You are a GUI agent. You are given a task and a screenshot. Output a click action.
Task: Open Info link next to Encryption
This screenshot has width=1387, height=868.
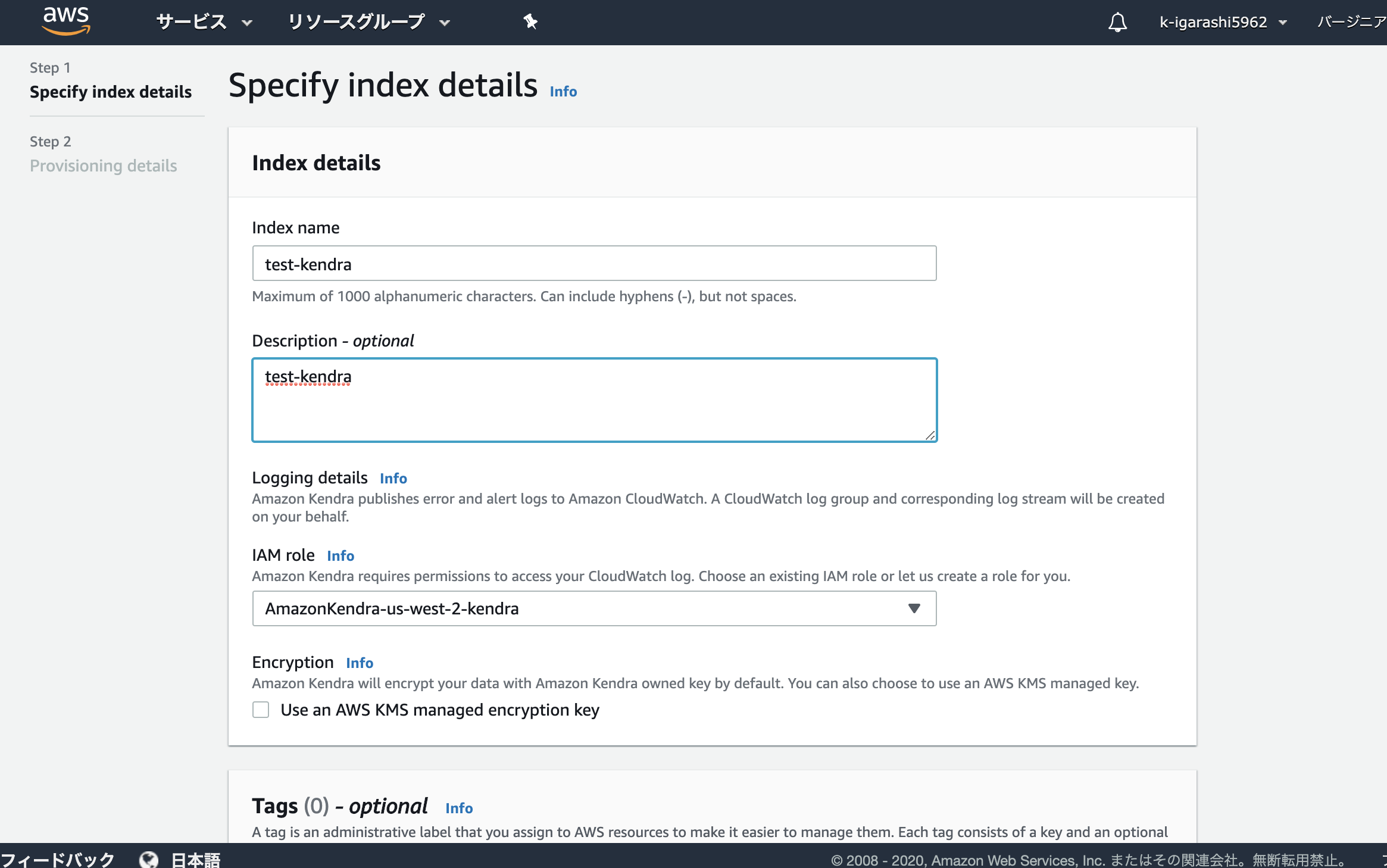pos(360,663)
